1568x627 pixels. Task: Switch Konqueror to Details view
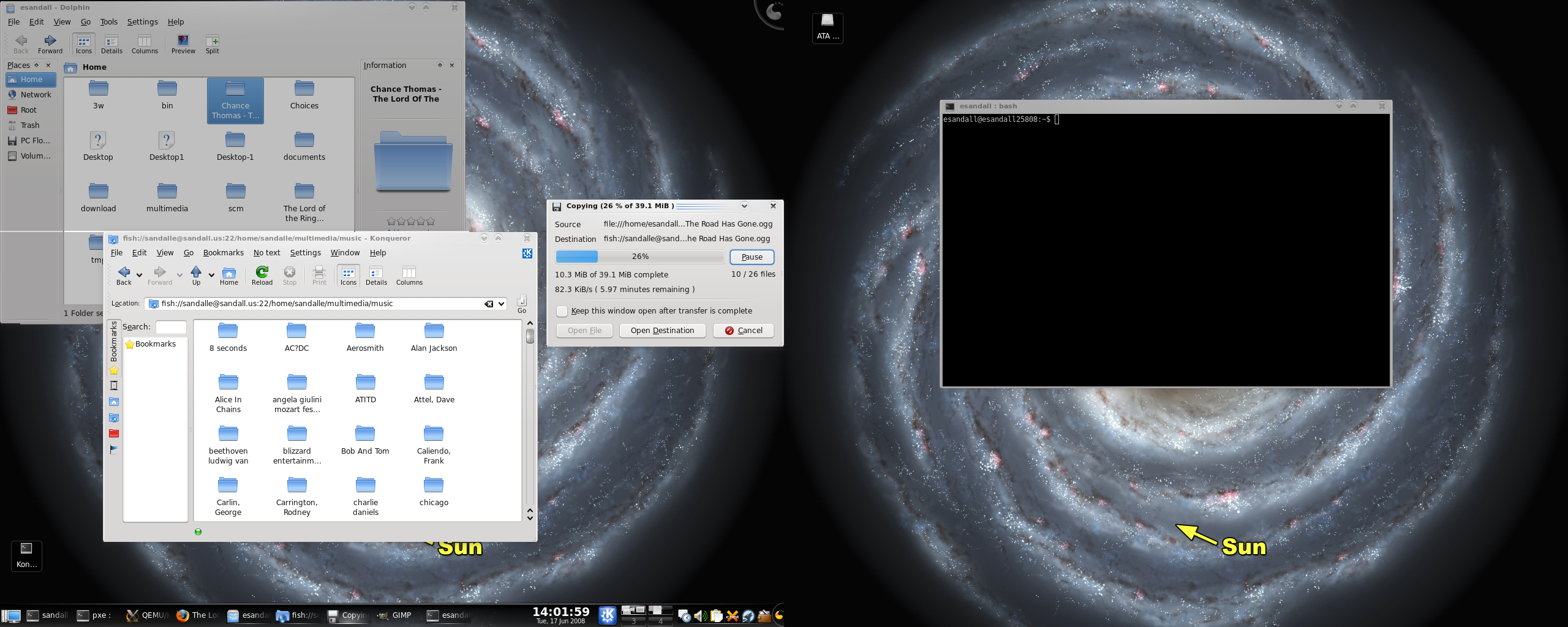pyautogui.click(x=376, y=275)
